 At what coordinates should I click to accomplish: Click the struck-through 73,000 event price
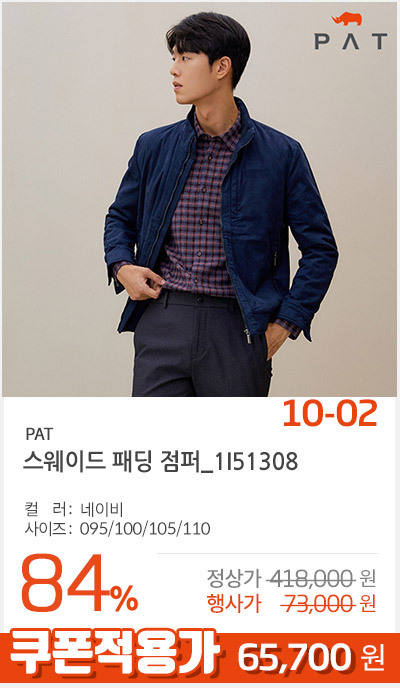317,605
